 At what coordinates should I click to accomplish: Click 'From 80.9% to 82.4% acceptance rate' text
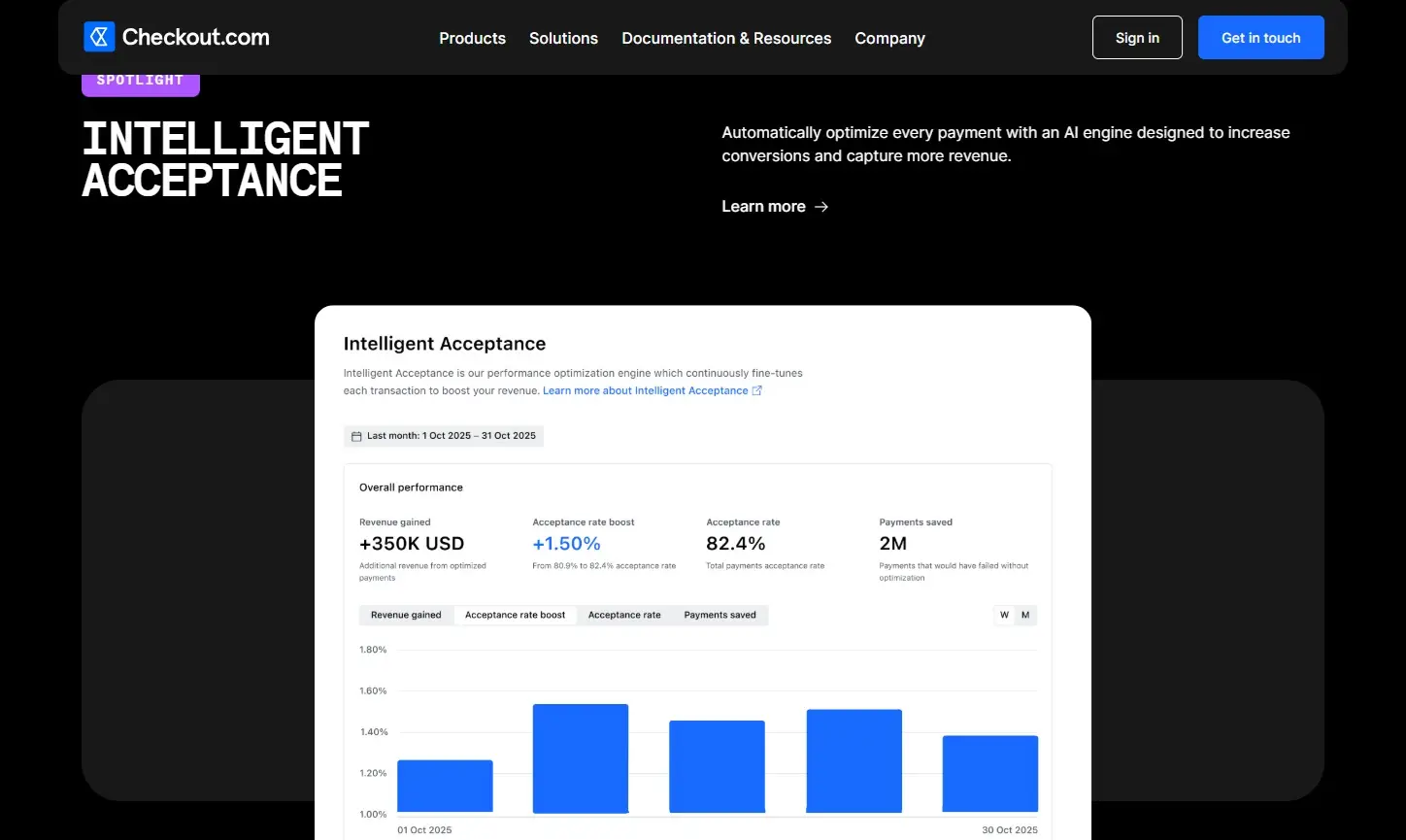(604, 566)
